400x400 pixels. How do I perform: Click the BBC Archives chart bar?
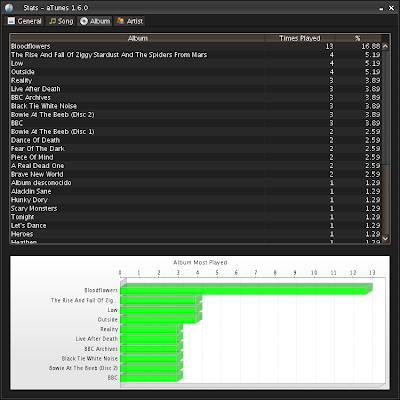[151, 348]
